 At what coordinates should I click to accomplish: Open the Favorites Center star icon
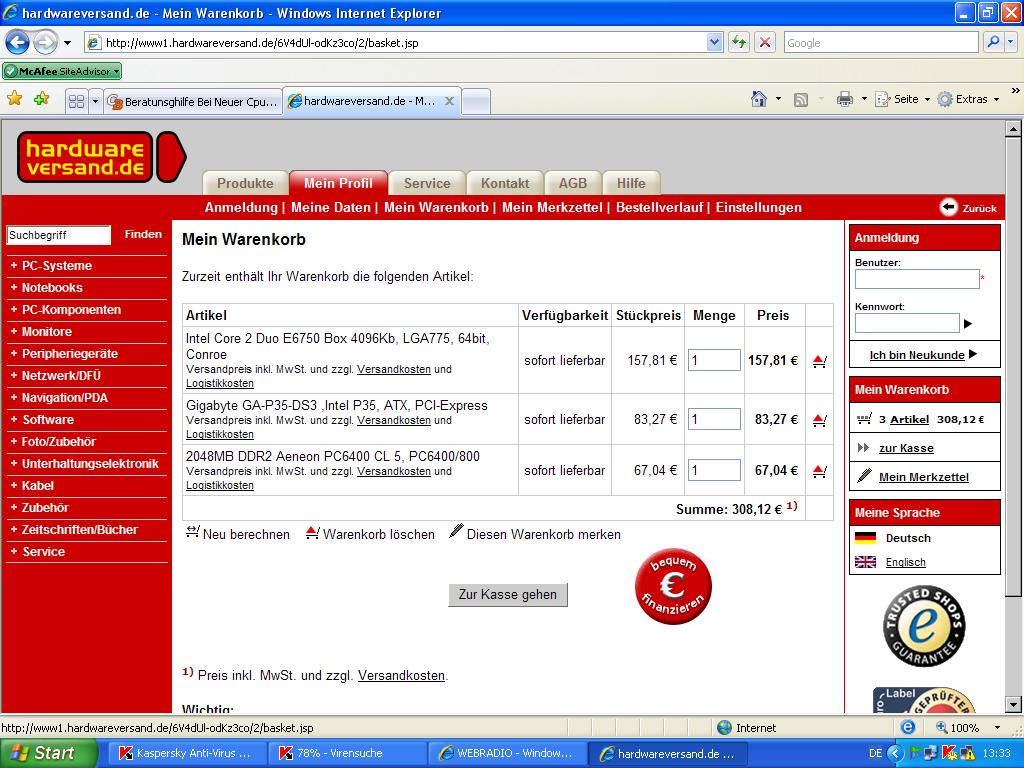[14, 99]
